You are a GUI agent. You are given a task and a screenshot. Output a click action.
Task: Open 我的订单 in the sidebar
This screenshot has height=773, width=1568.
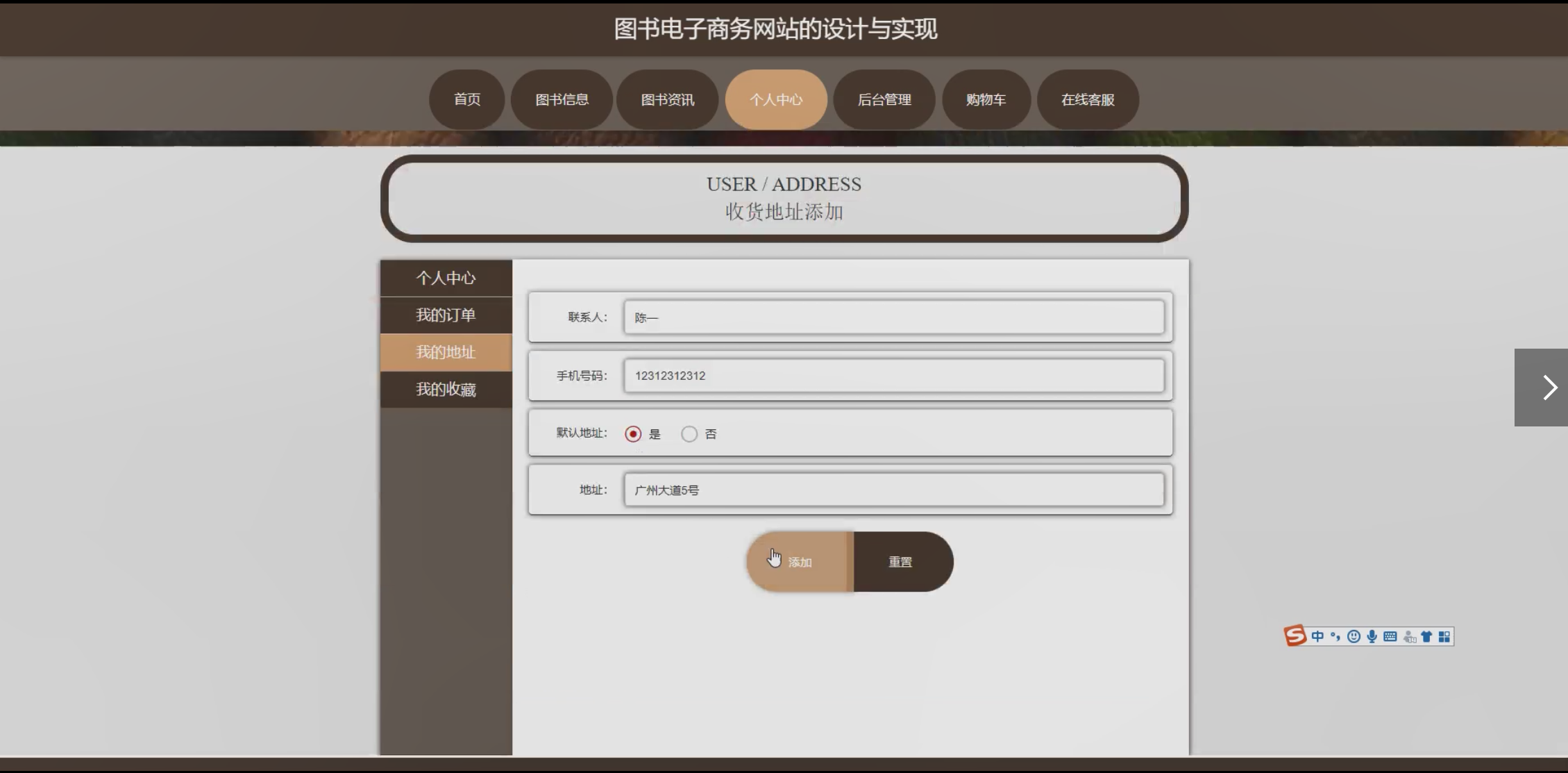coord(446,315)
